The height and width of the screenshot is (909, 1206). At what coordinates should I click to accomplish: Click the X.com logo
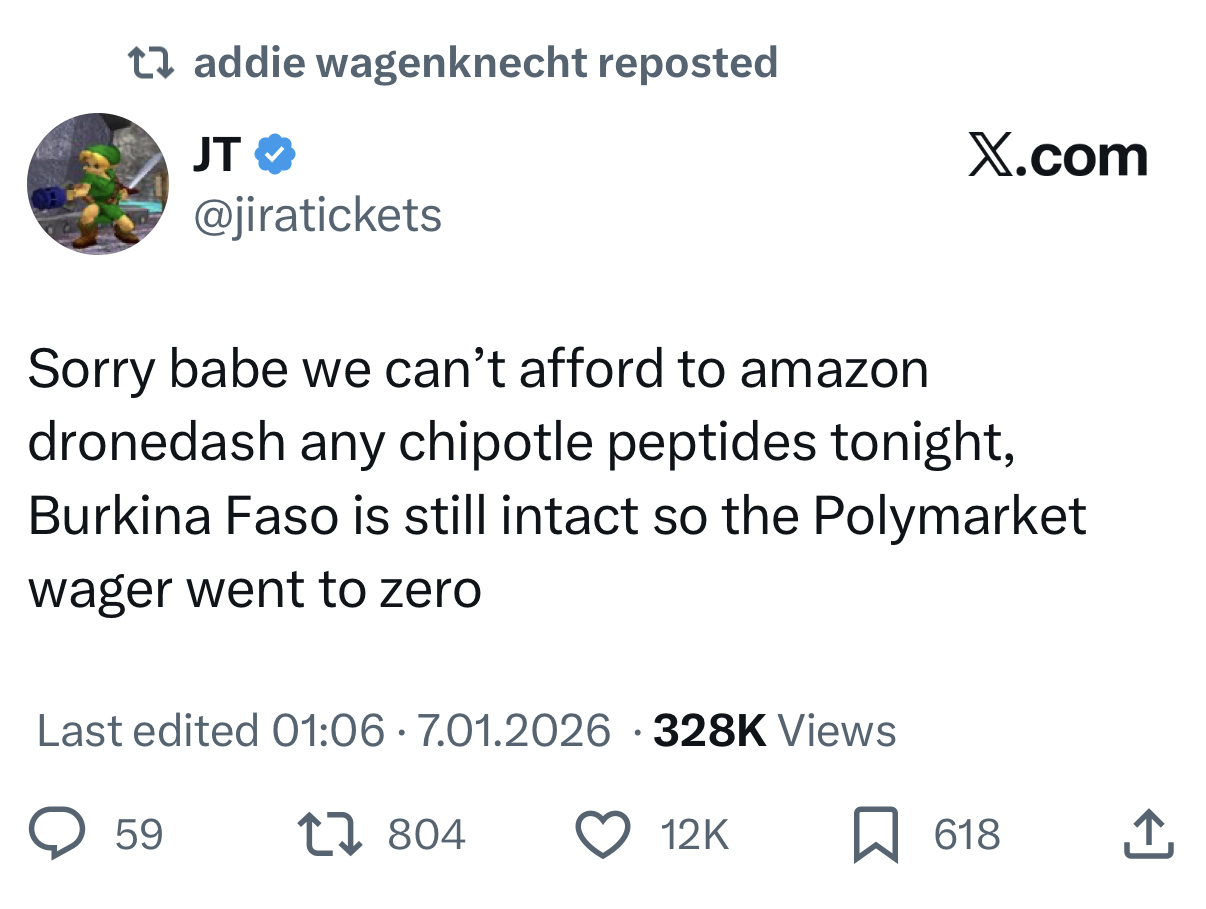pos(1058,157)
